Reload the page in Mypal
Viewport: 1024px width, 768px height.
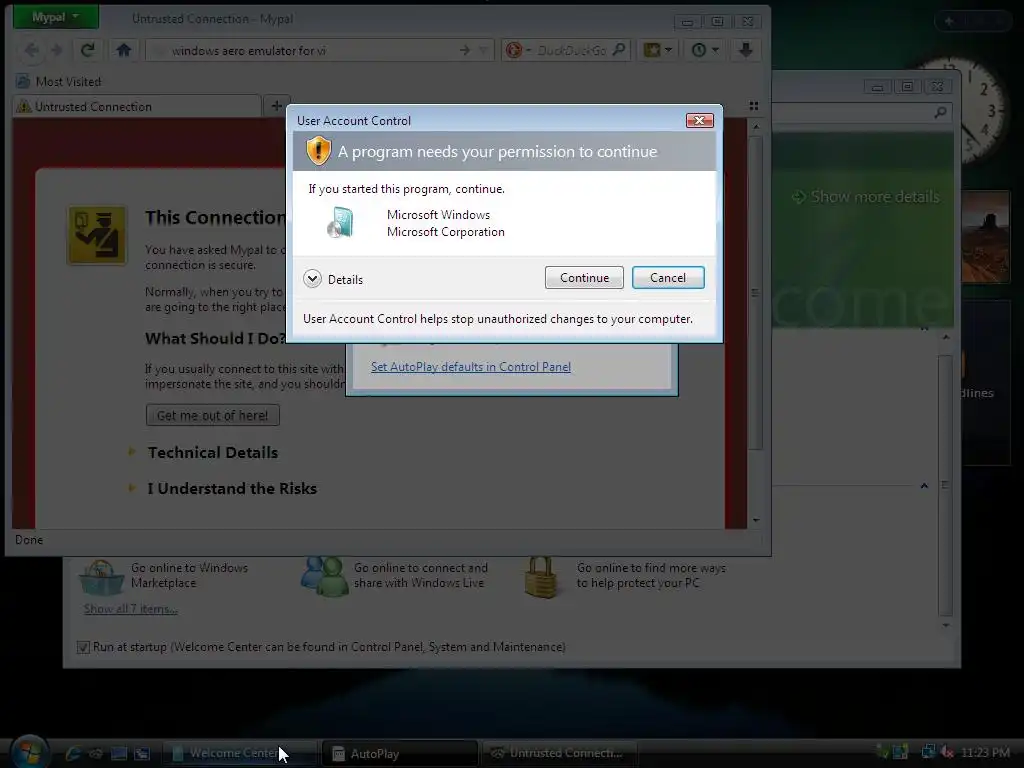(88, 50)
